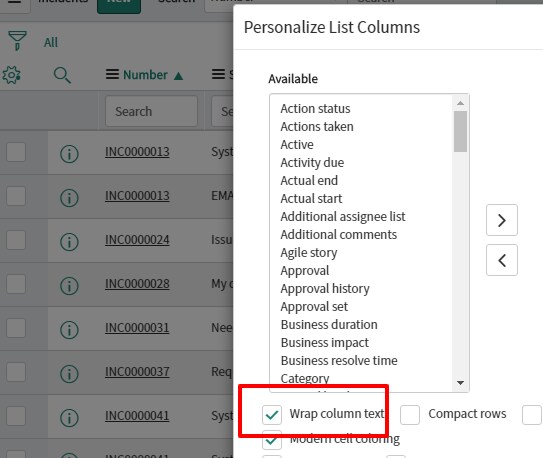Toggle Modern cell coloring checkbox
This screenshot has height=458, width=543.
272,440
